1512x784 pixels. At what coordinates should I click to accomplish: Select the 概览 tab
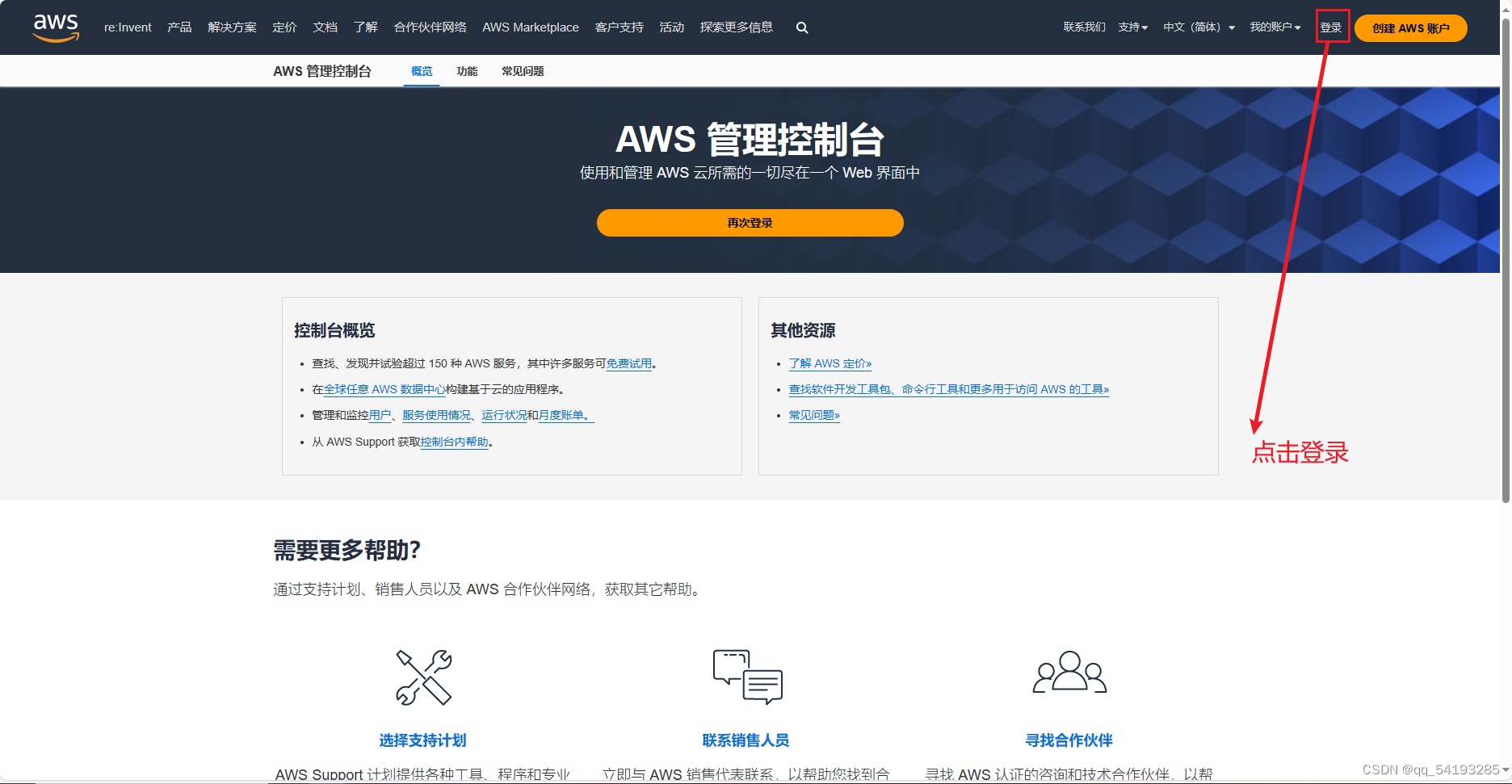[x=422, y=71]
